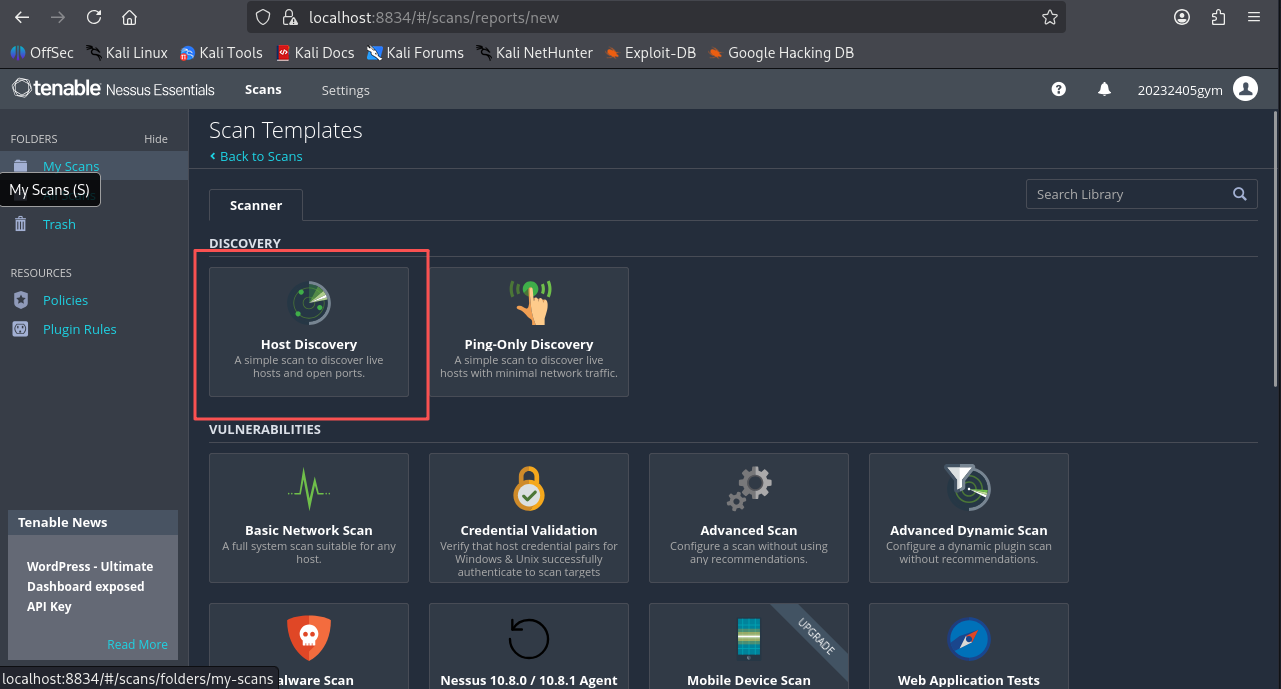Viewport: 1281px width, 689px height.
Task: Click the search magnifier icon
Action: pyautogui.click(x=1240, y=194)
